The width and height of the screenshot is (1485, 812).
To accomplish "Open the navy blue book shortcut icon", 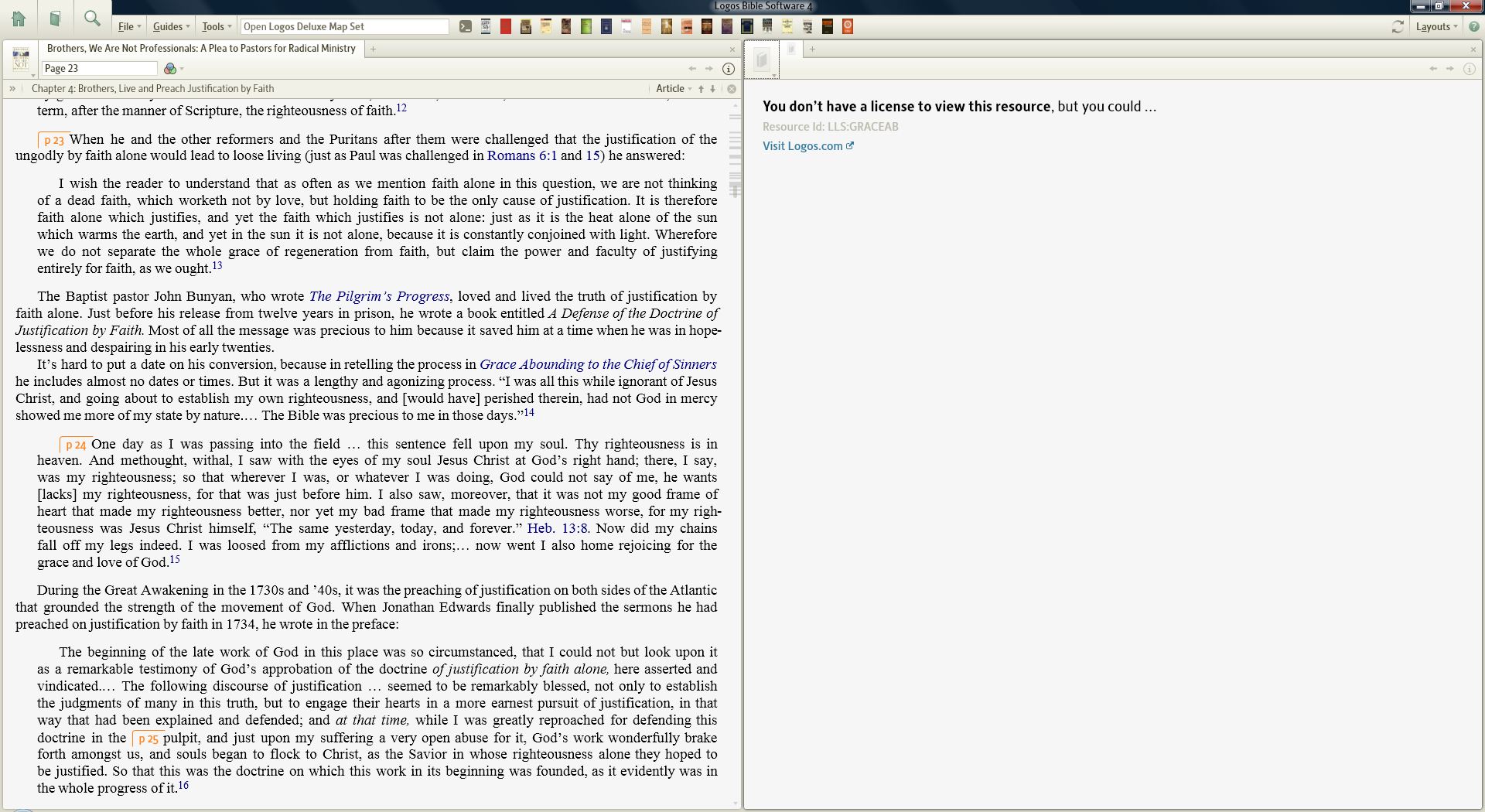I will 606,26.
